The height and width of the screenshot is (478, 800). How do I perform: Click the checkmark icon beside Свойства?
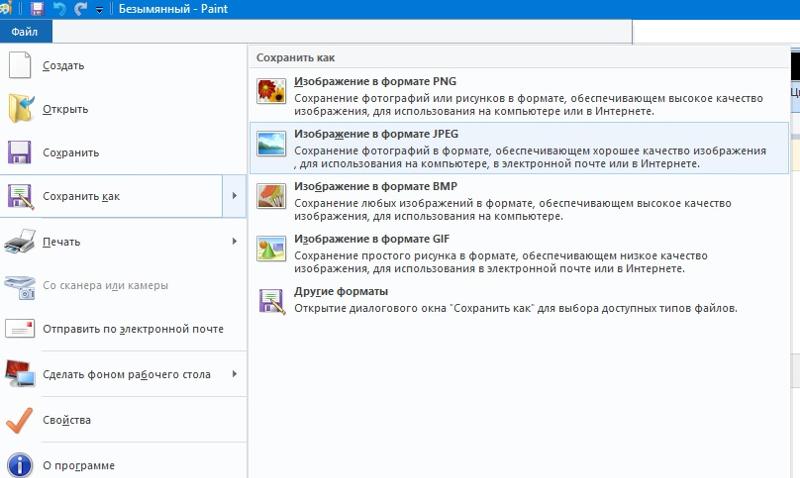pyautogui.click(x=19, y=420)
